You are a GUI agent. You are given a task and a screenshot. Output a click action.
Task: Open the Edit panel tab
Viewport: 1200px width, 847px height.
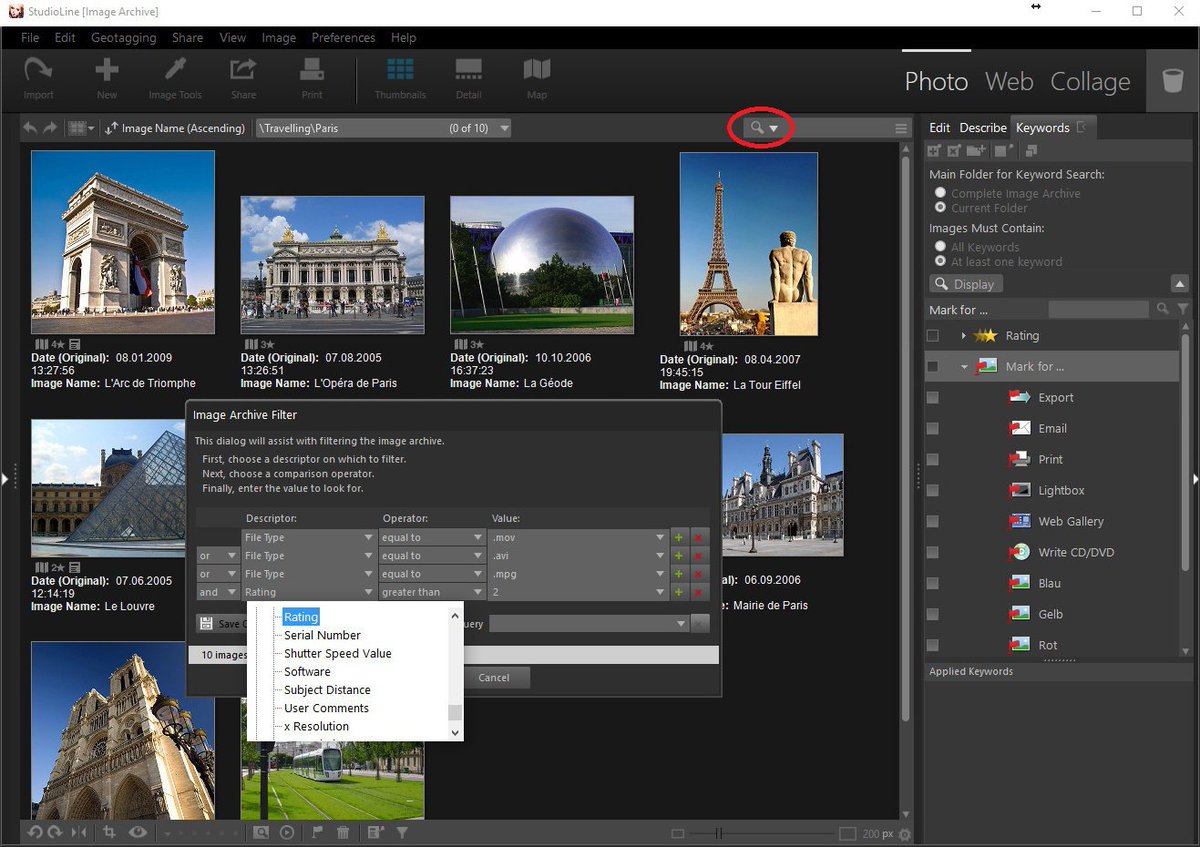[x=940, y=128]
